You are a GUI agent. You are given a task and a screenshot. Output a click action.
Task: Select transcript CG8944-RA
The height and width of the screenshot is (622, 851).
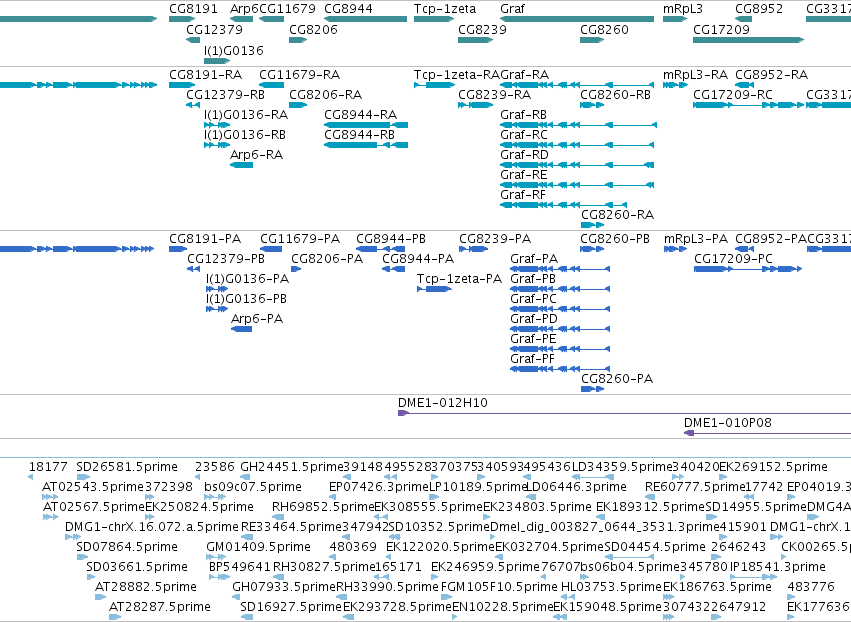366,125
